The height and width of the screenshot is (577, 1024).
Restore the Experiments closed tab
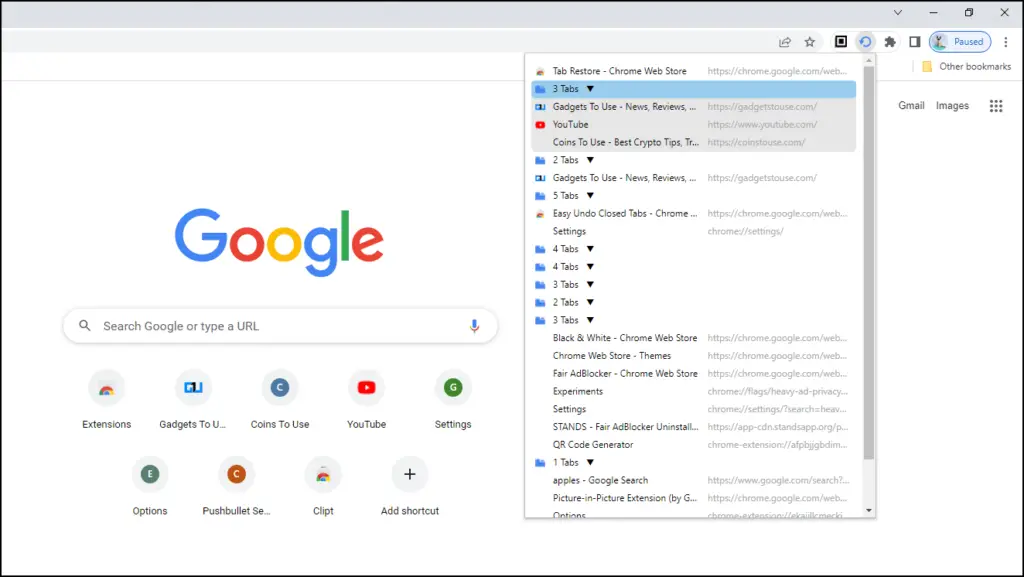point(694,392)
